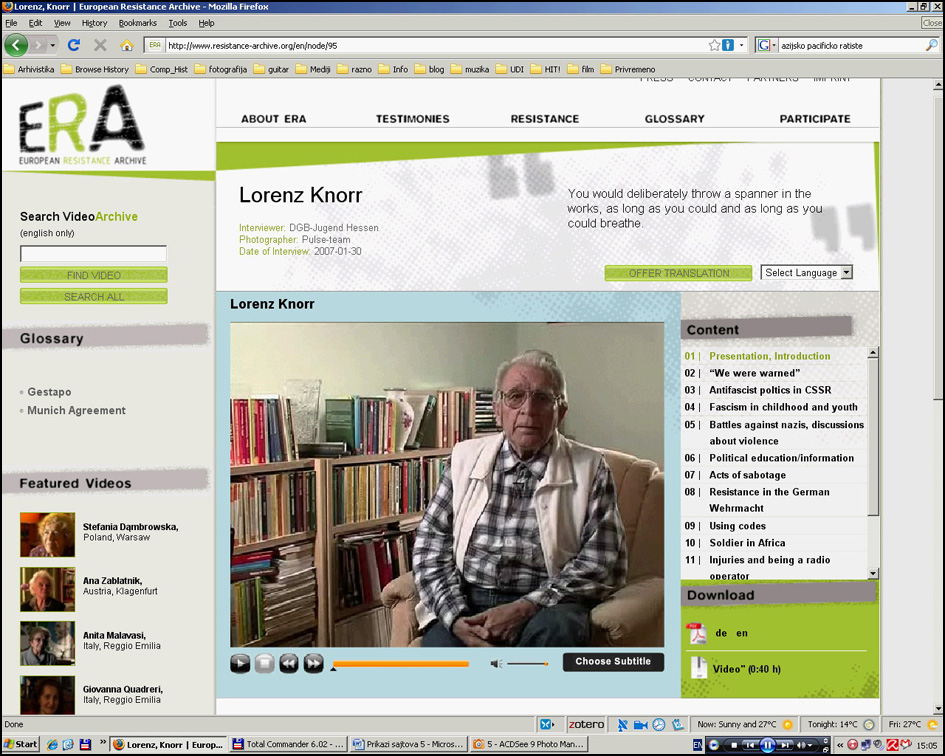
Task: Click the FIND VIDEO button
Action: 94,275
